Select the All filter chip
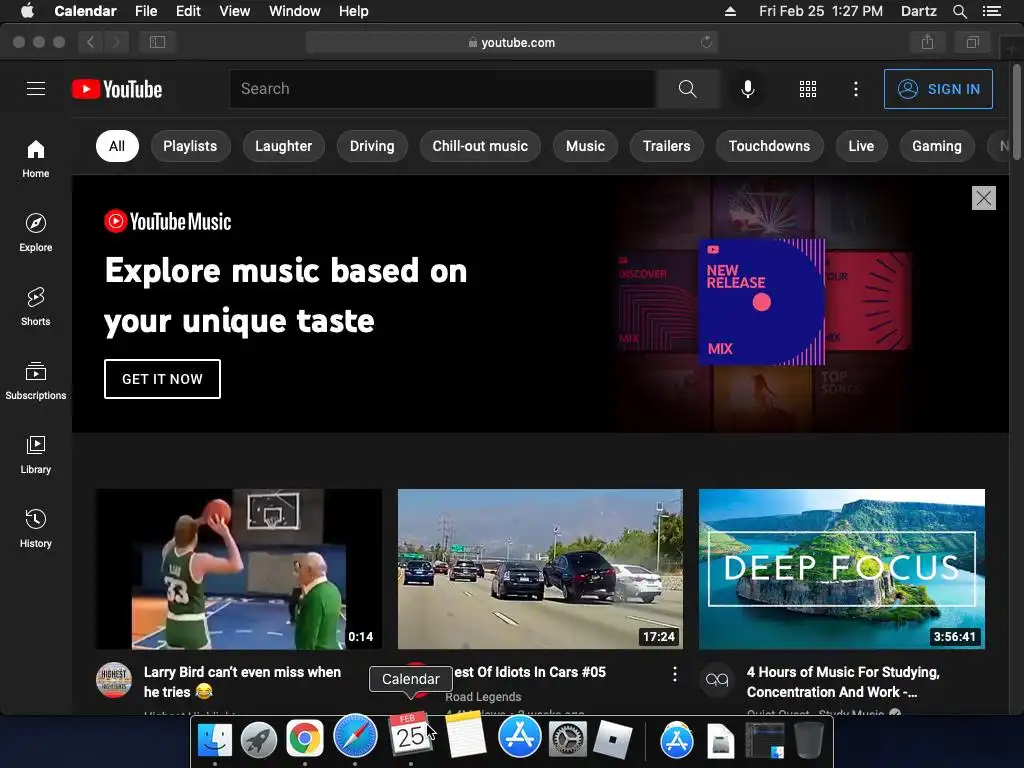 [117, 146]
